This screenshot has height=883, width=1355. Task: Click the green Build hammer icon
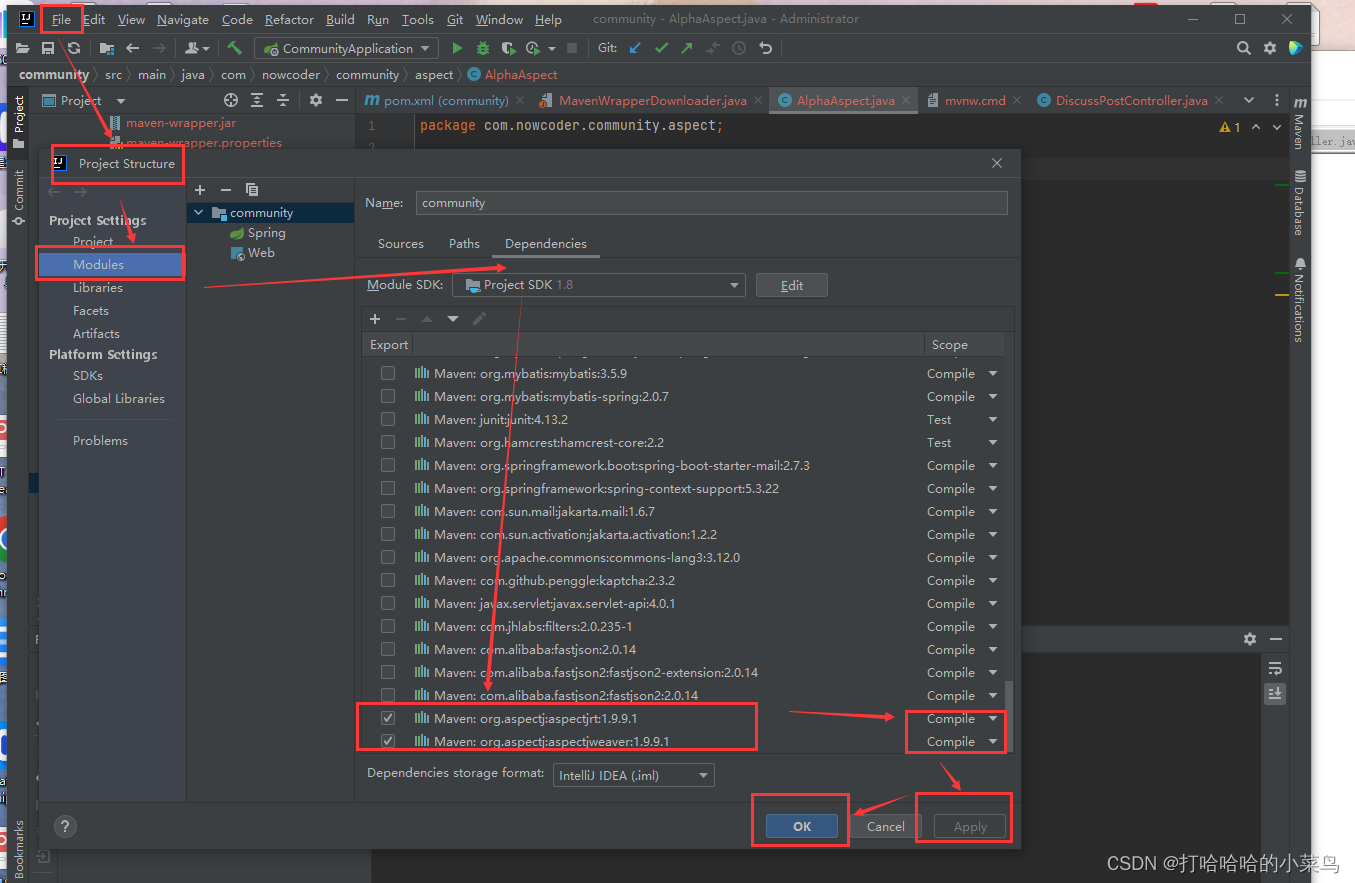234,48
